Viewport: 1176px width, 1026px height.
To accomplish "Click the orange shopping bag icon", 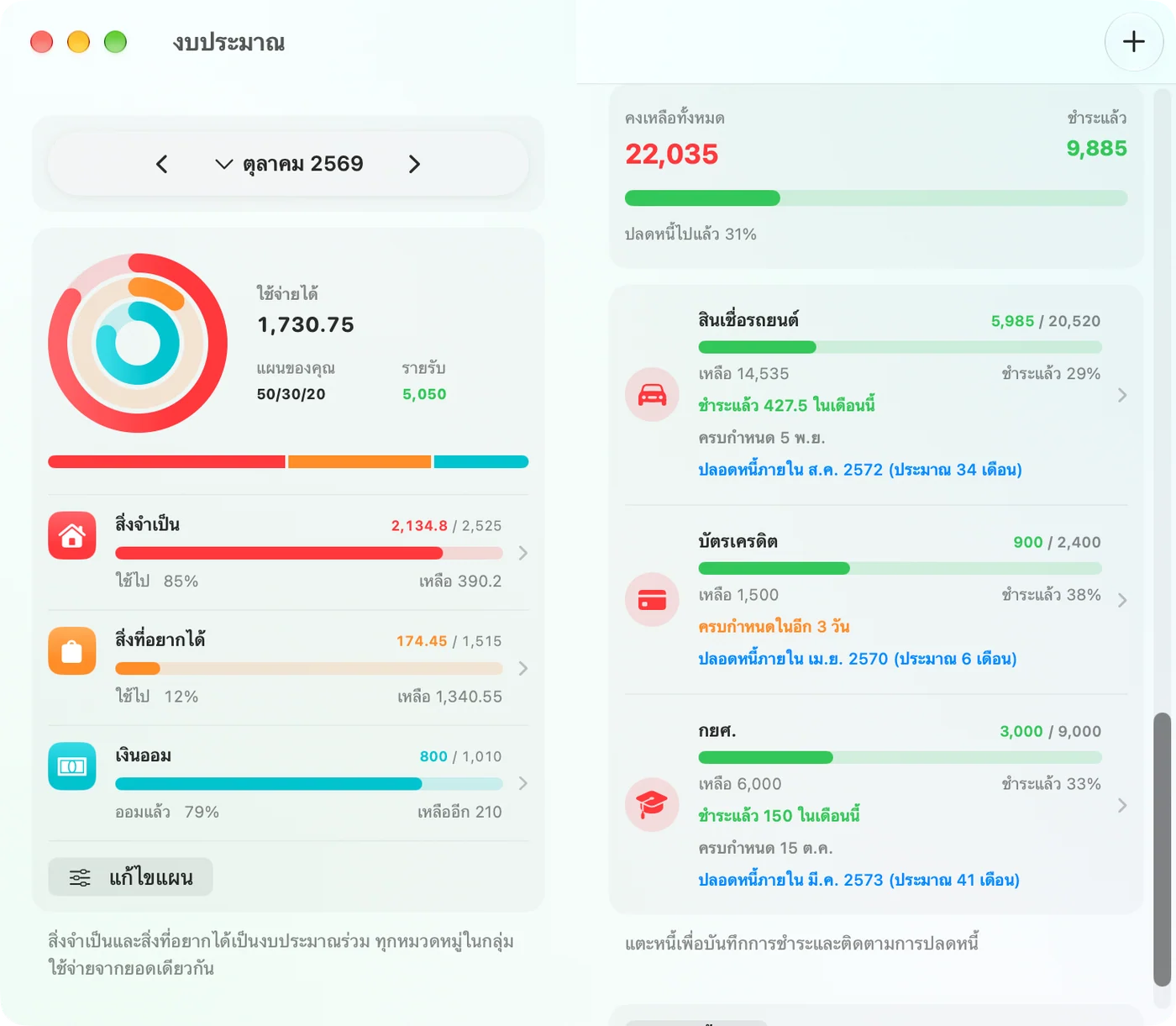I will [x=72, y=651].
